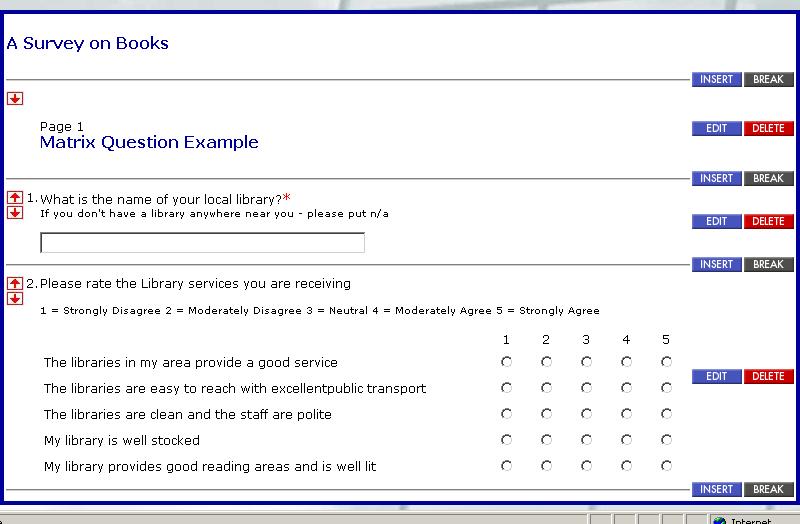Select rating 5 for public transport row
The height and width of the screenshot is (524, 800).
(x=666, y=388)
